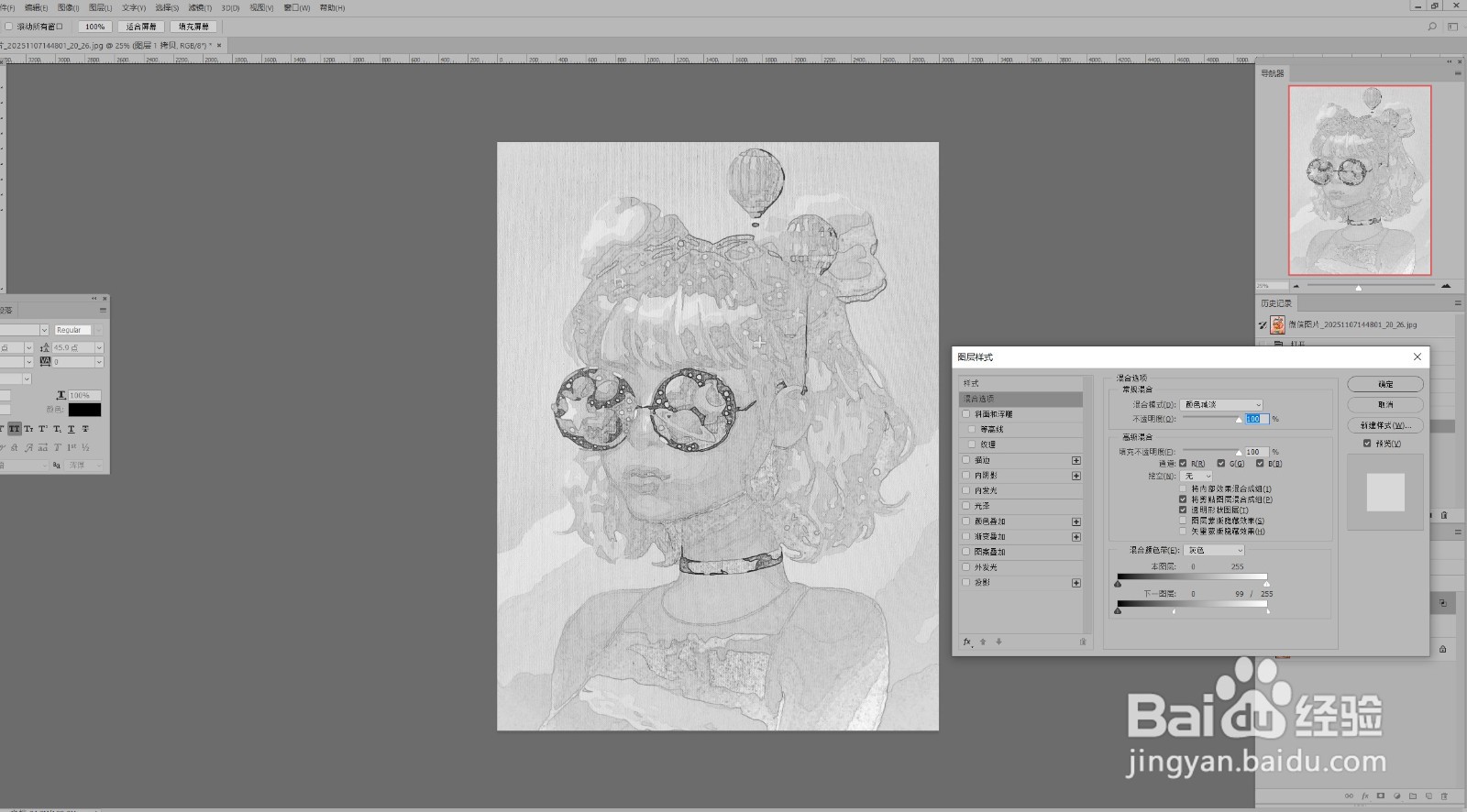This screenshot has height=812, width=1467.
Task: Open 滤镜(T) menu
Action: point(200,7)
